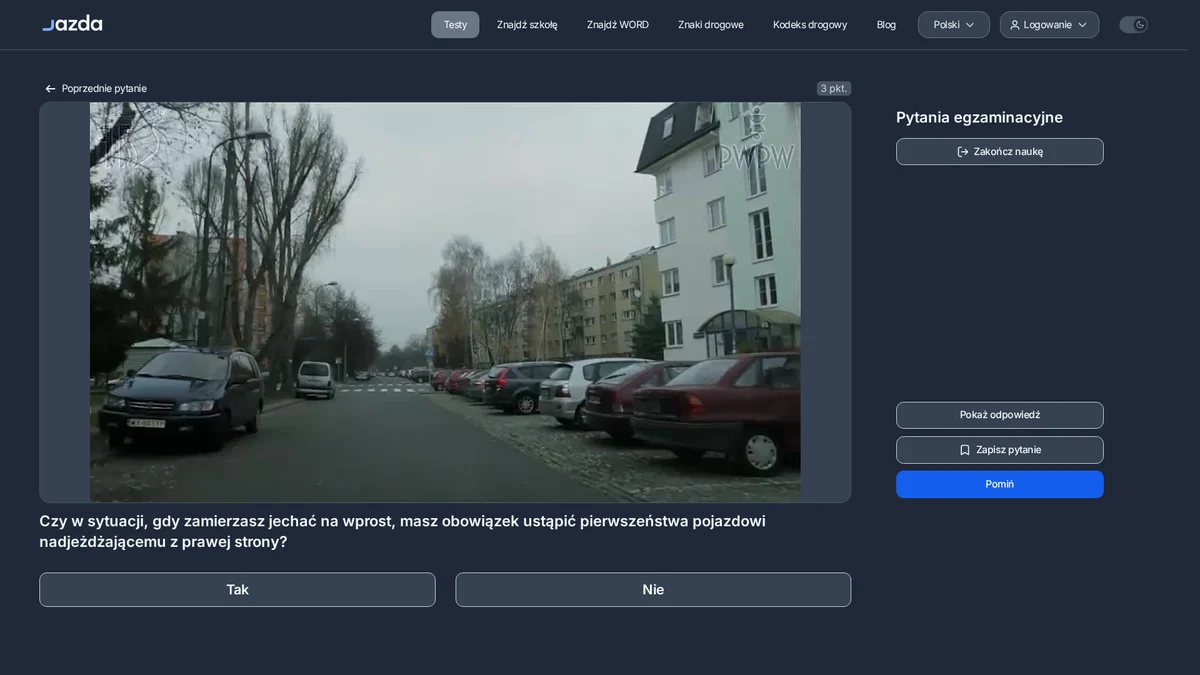
Task: Click the blue Pomiń button
Action: [1000, 484]
